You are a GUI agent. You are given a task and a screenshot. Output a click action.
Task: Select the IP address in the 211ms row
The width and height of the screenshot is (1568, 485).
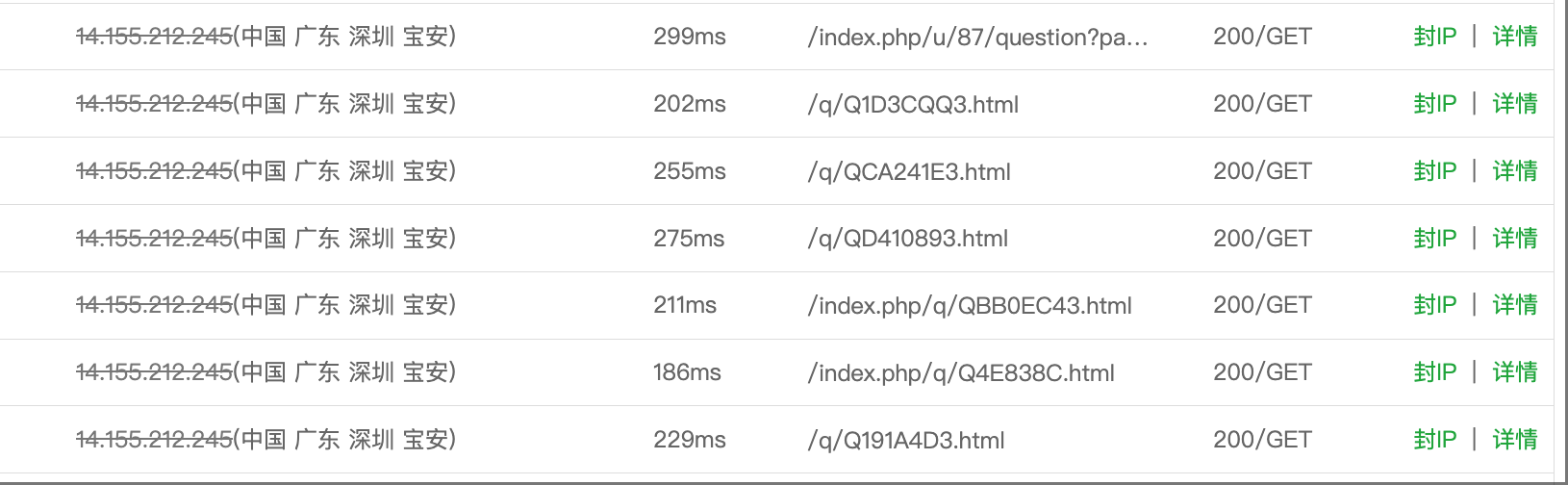click(154, 305)
